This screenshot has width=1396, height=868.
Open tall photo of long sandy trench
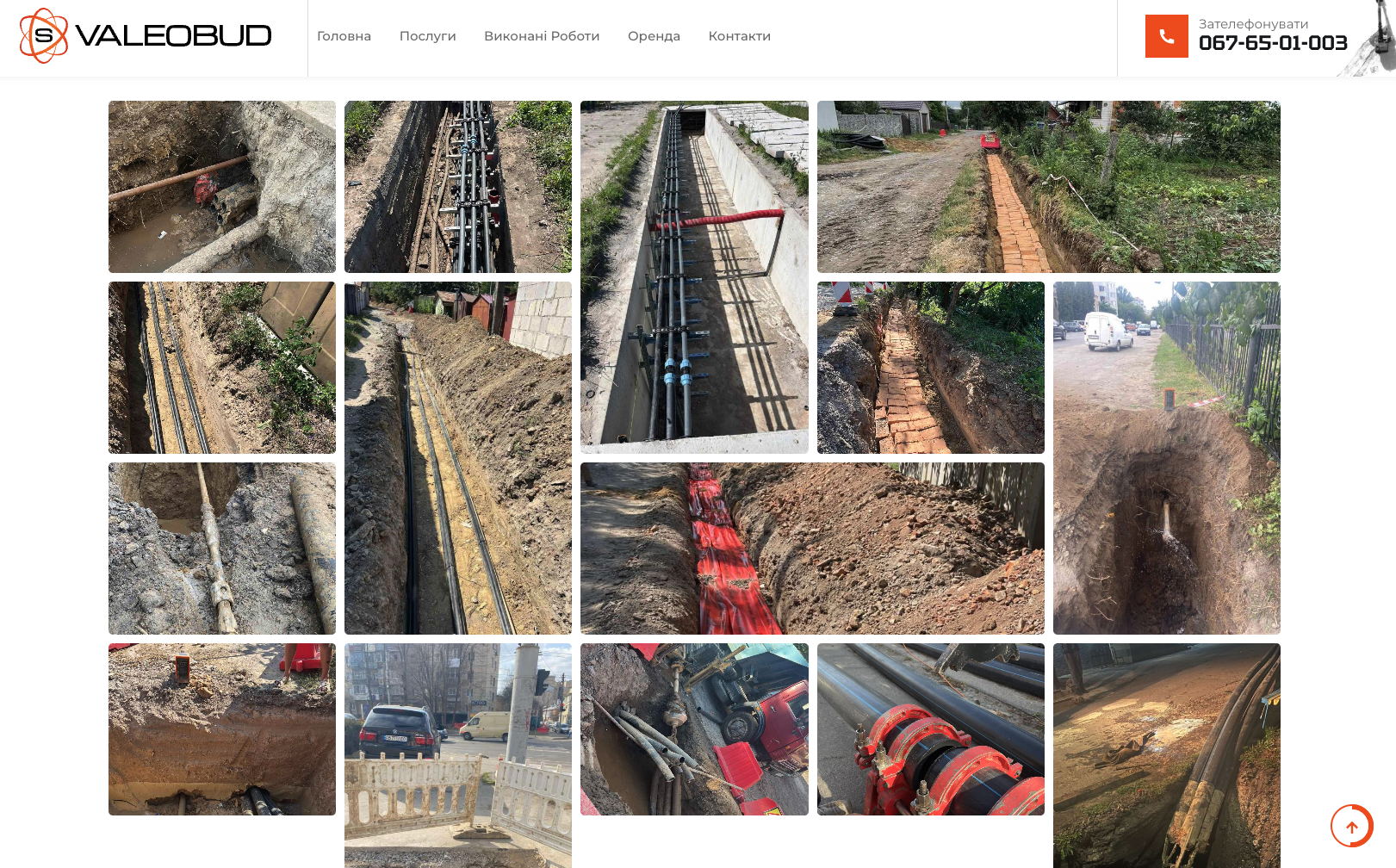point(457,458)
